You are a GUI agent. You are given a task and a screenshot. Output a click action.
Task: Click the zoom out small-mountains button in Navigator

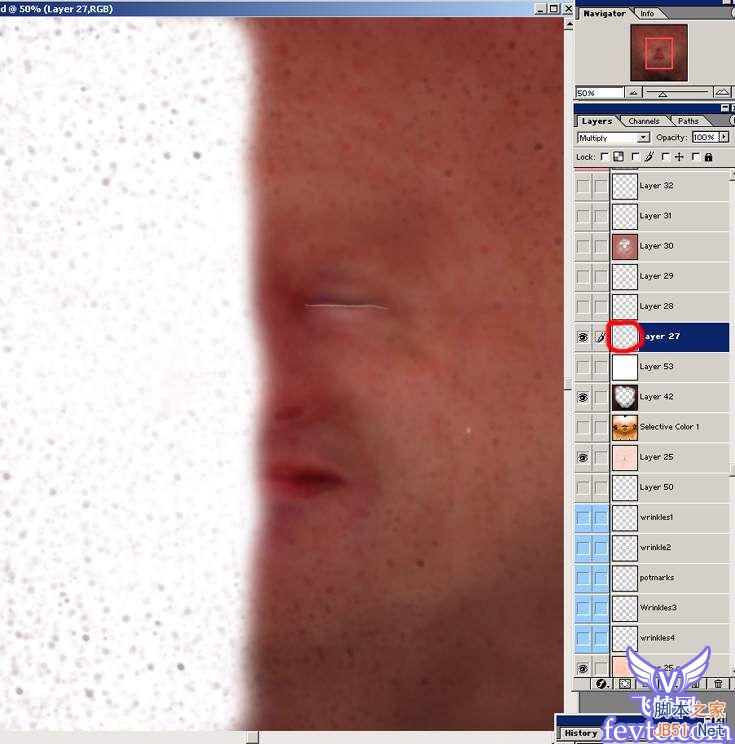tap(633, 93)
